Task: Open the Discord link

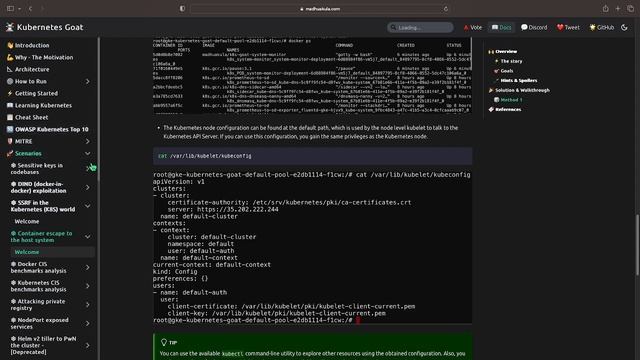Action: [534, 27]
